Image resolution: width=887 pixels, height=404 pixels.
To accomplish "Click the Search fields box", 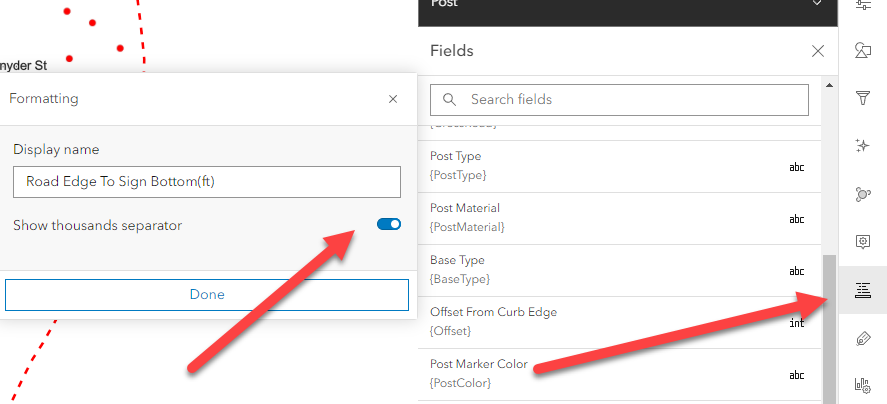I will pyautogui.click(x=619, y=99).
